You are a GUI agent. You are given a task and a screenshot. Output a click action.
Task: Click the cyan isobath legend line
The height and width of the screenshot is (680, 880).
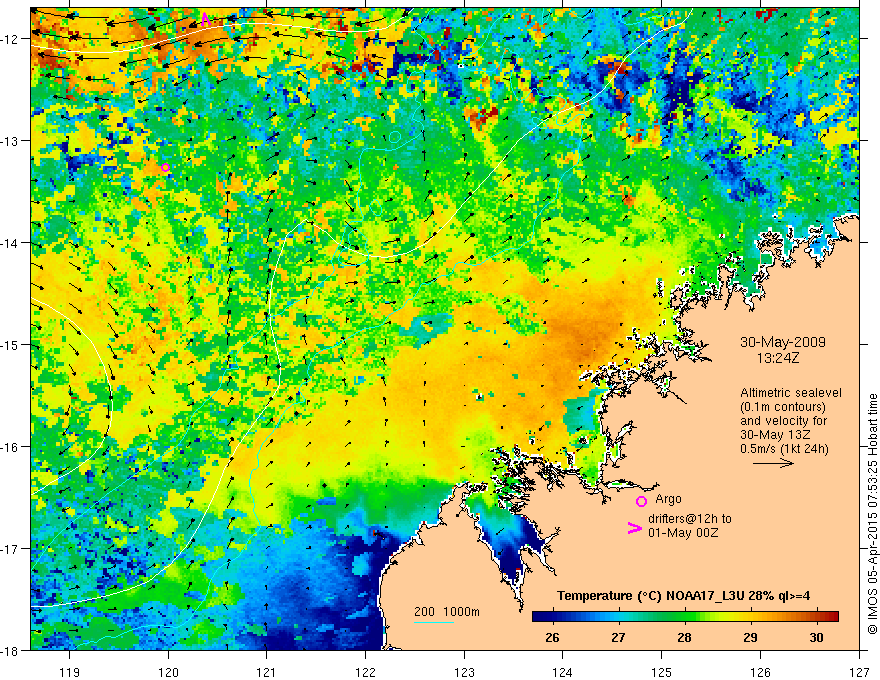point(434,622)
